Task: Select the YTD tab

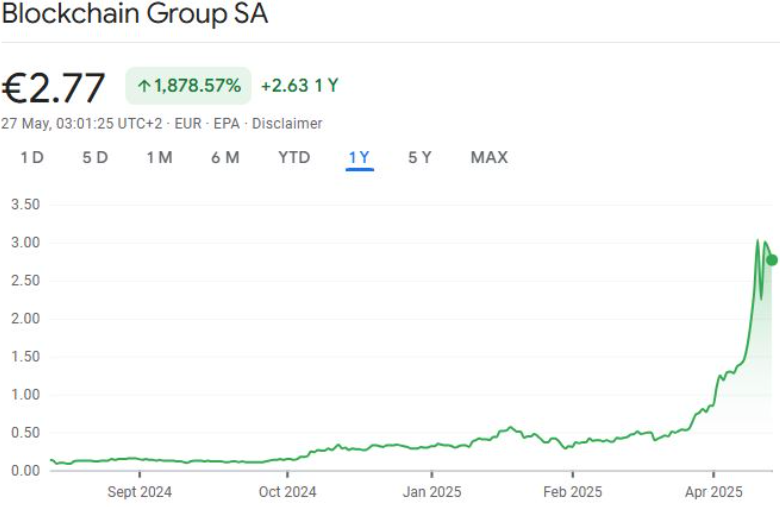Action: 294,157
